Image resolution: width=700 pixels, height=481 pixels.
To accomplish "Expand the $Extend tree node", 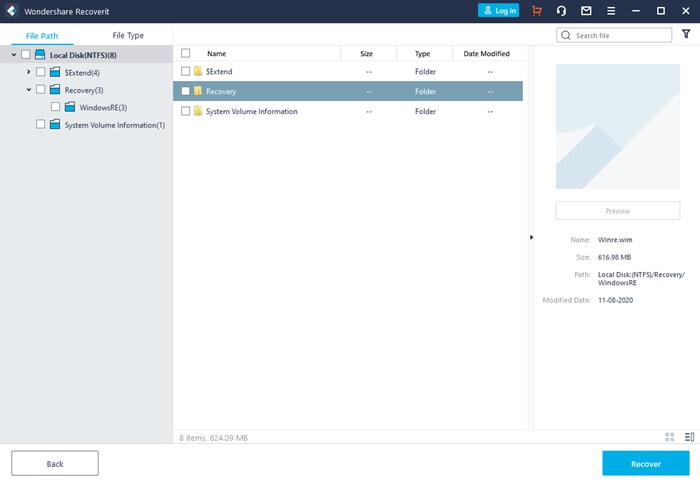I will click(29, 72).
